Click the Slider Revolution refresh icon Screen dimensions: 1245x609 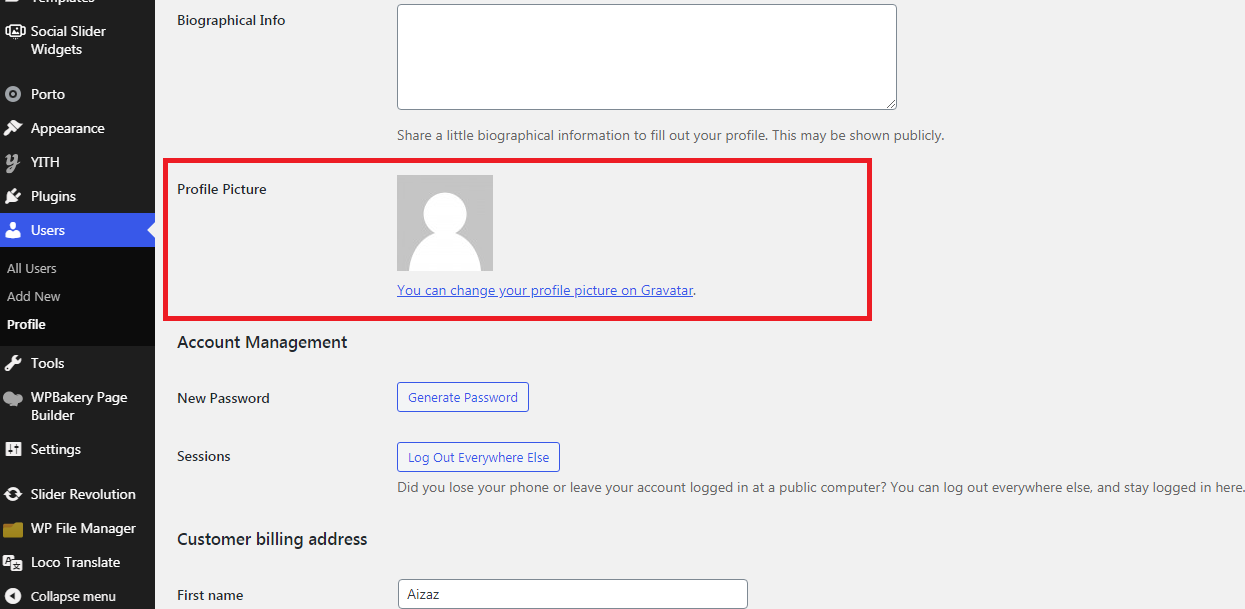click(13, 494)
